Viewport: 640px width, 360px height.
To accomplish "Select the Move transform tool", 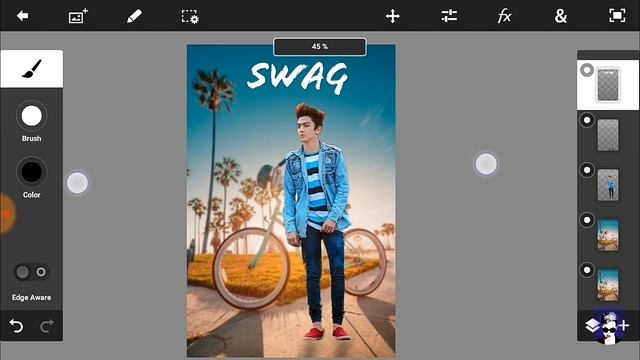I will pos(392,16).
